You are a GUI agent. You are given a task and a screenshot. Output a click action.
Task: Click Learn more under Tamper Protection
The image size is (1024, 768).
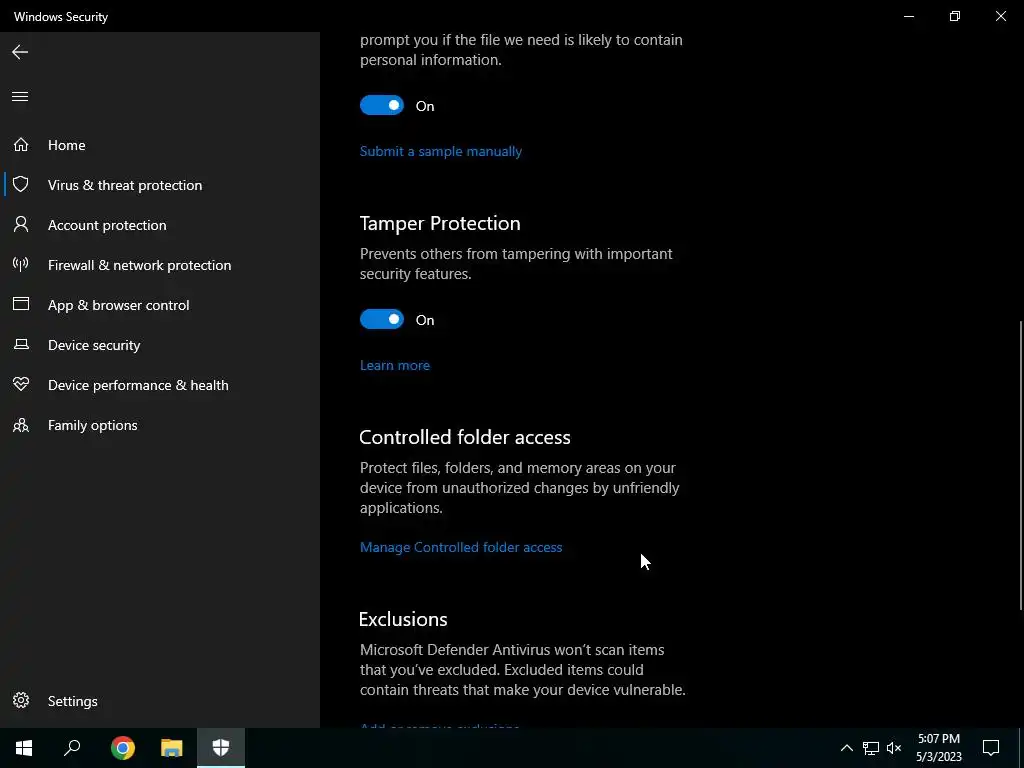pos(394,365)
